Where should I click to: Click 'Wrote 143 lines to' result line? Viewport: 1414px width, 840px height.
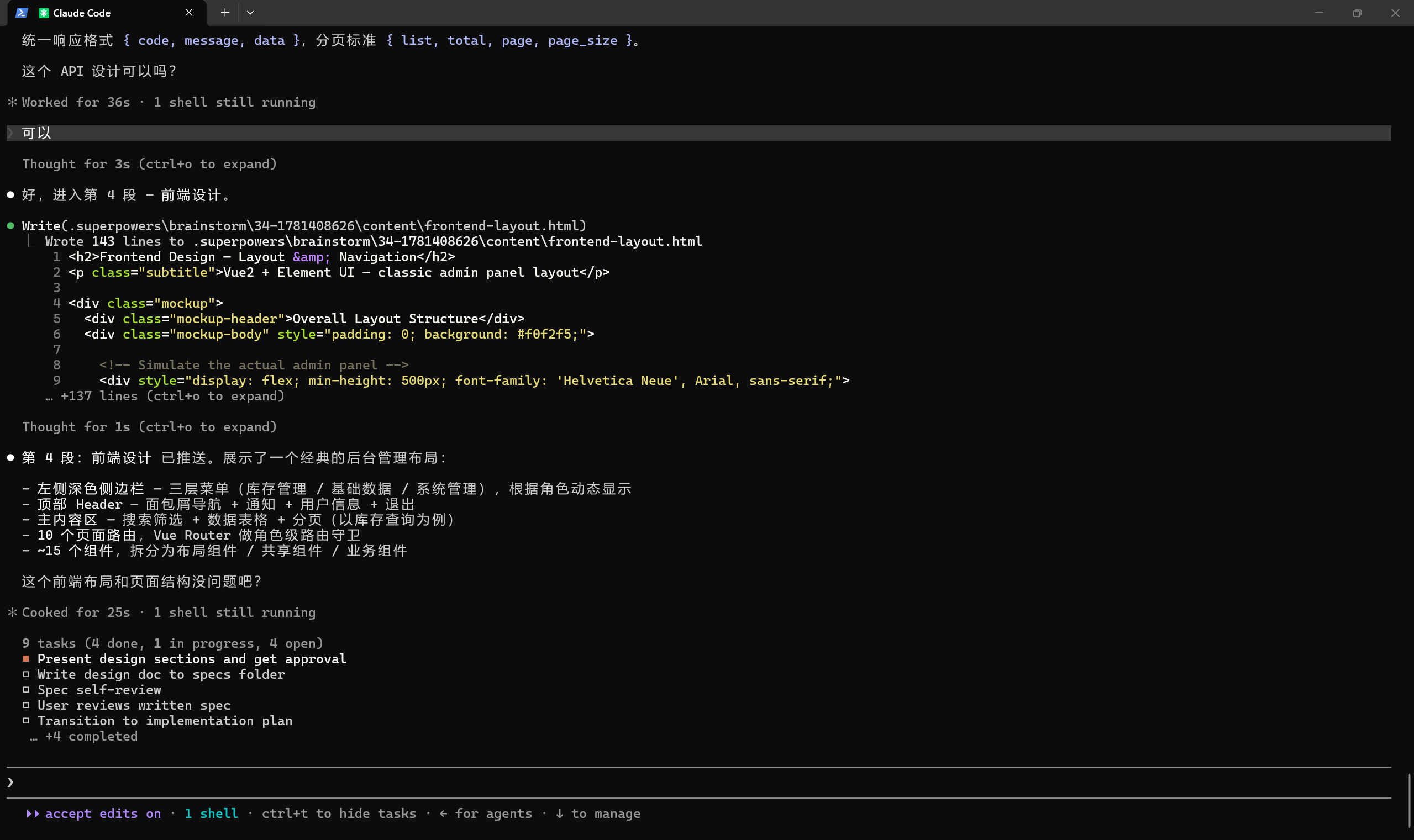point(374,241)
